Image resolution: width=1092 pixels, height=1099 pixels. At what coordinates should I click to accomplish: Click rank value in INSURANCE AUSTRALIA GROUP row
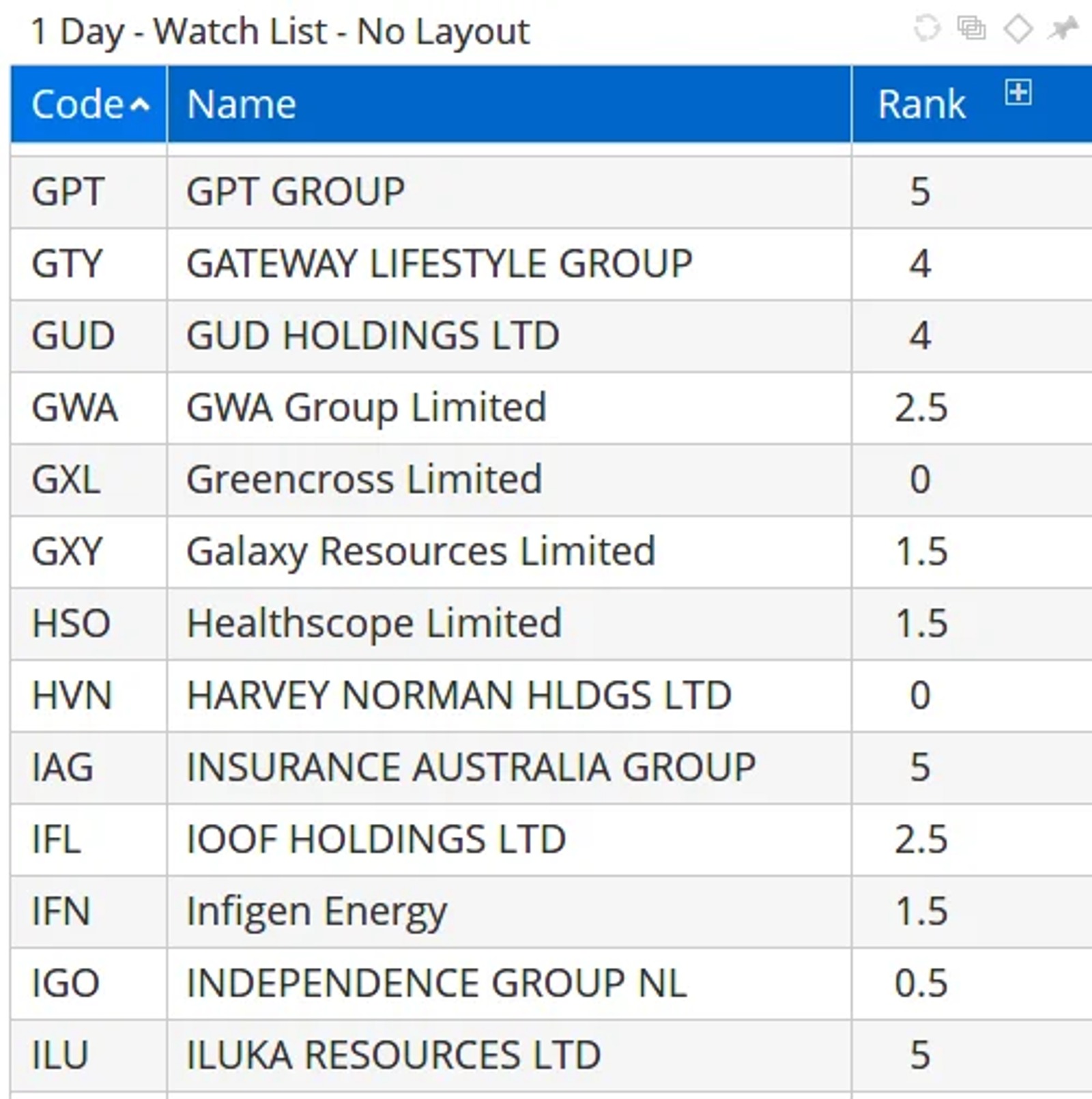tap(920, 768)
